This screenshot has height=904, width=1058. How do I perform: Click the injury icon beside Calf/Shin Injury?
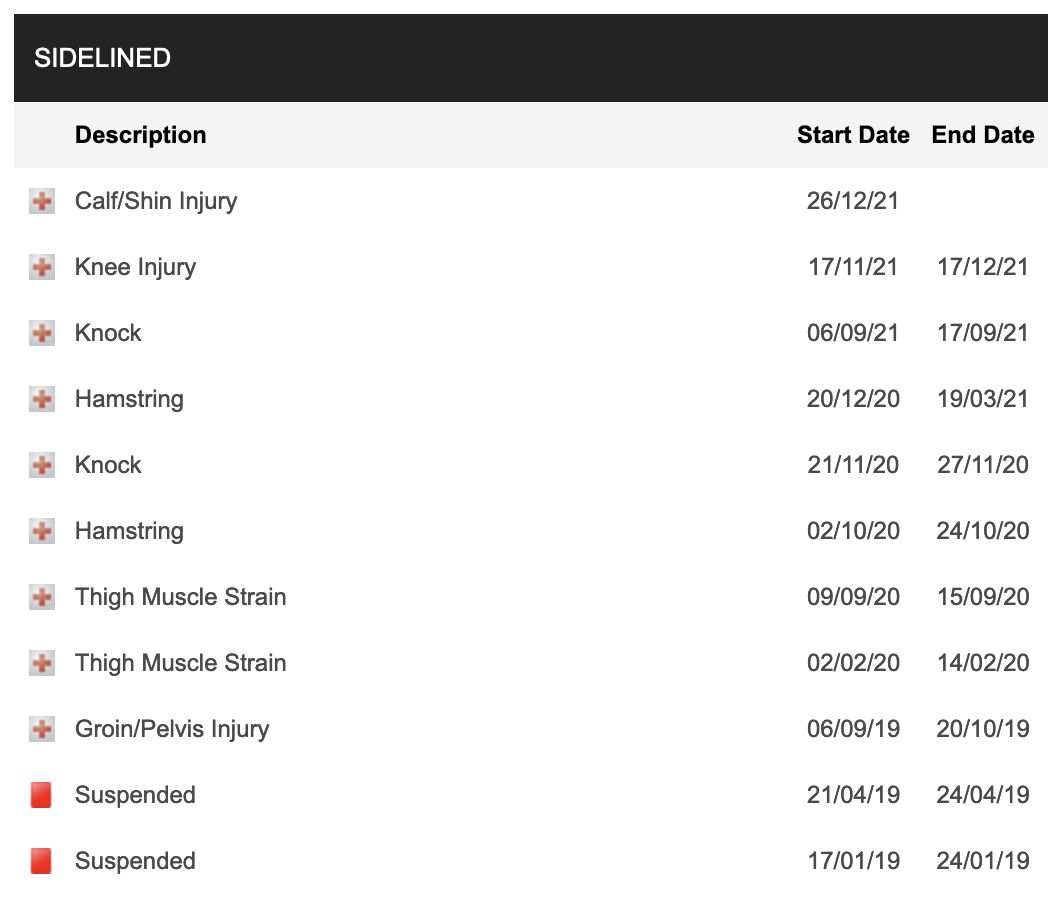(x=42, y=201)
